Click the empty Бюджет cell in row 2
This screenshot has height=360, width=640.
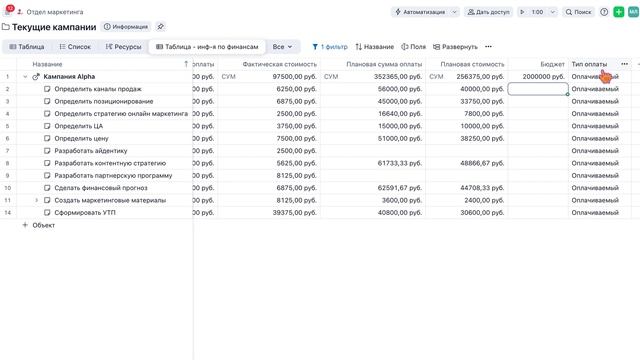(x=538, y=89)
